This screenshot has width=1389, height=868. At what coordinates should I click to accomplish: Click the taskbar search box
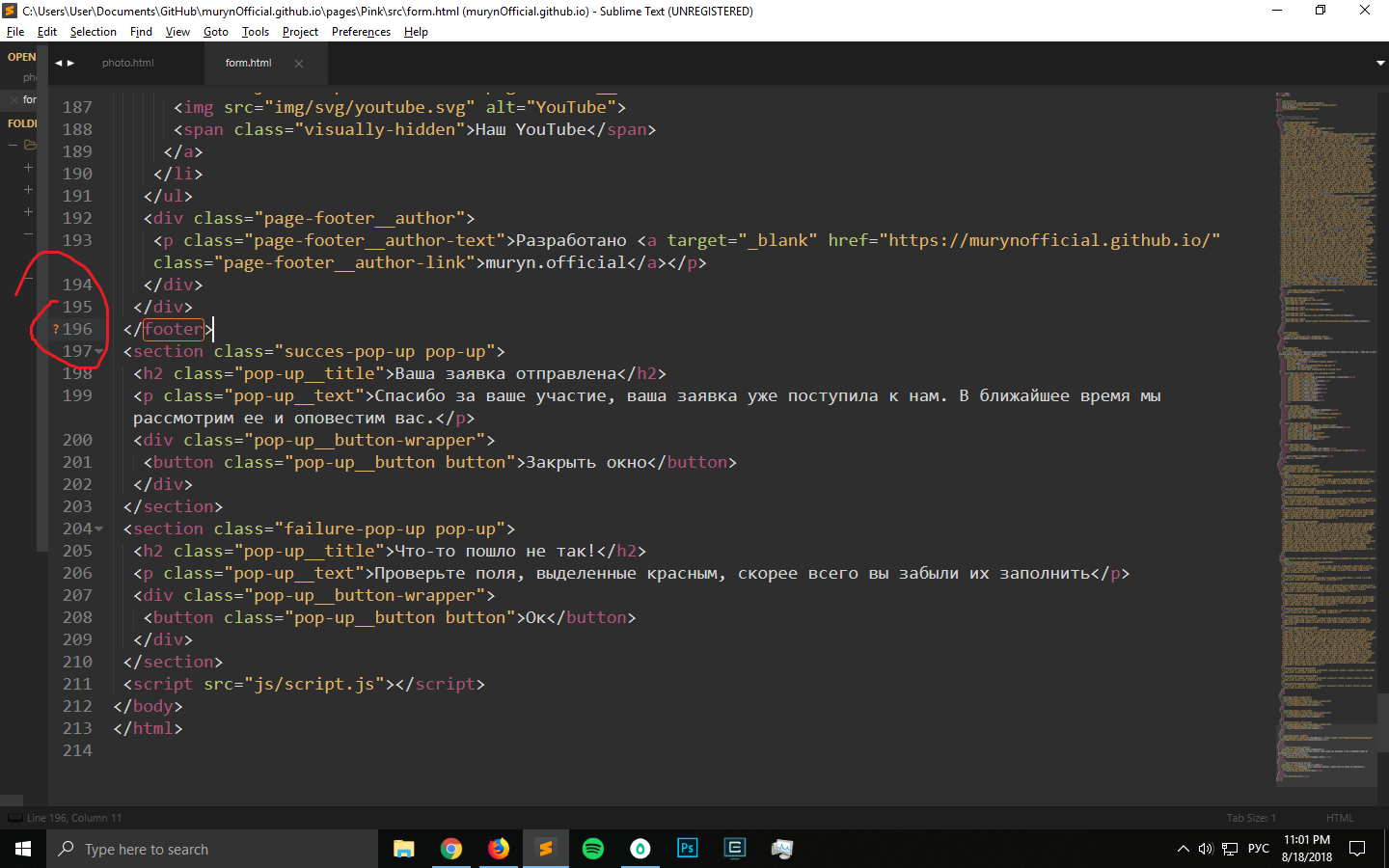(x=212, y=849)
